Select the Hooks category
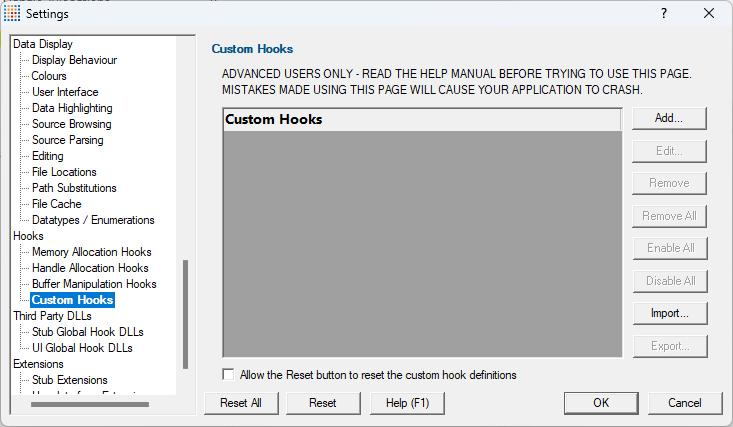 click(29, 236)
